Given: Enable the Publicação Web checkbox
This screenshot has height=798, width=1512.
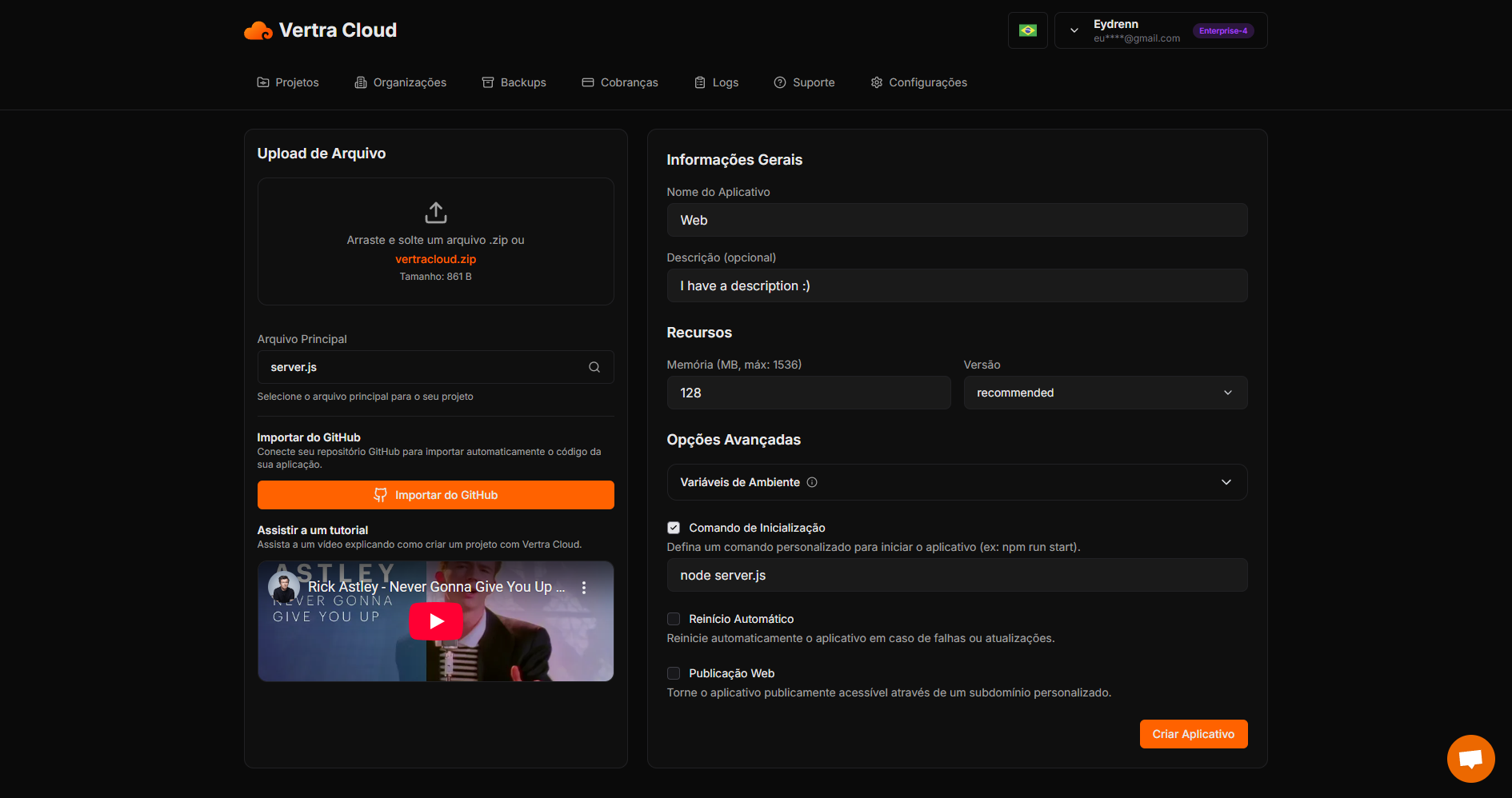Looking at the screenshot, I should [x=674, y=673].
